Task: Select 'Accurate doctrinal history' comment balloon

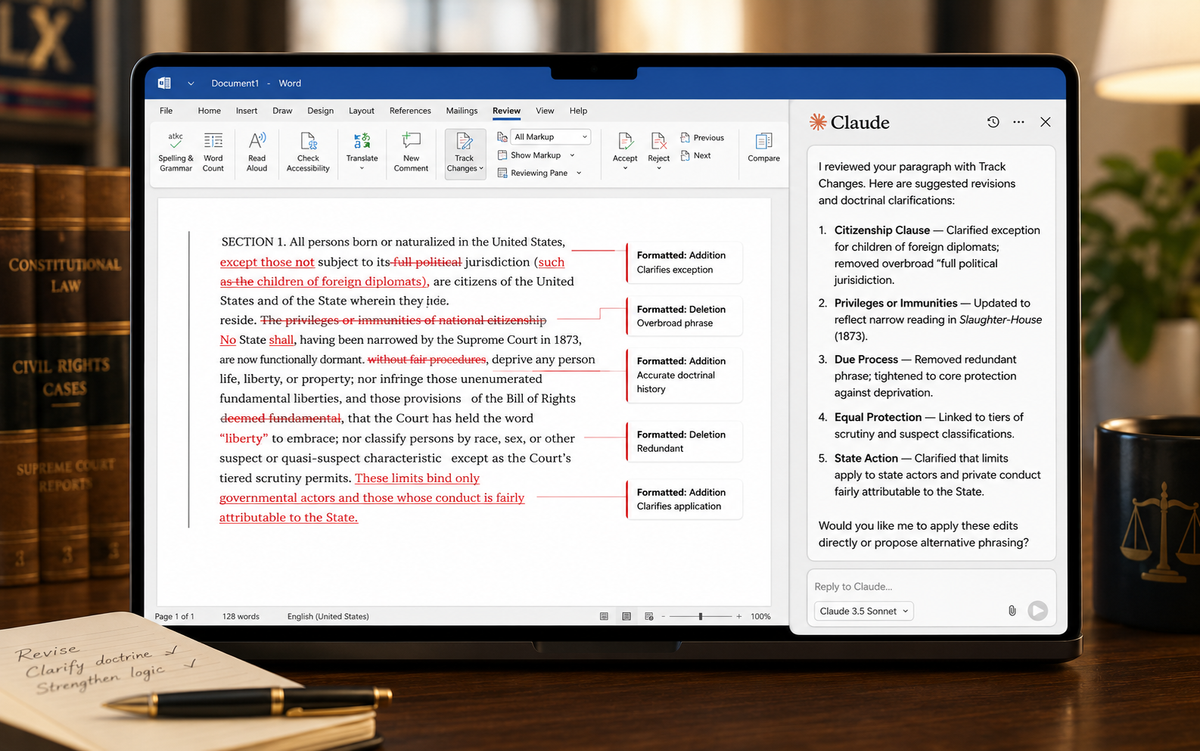Action: tap(685, 375)
